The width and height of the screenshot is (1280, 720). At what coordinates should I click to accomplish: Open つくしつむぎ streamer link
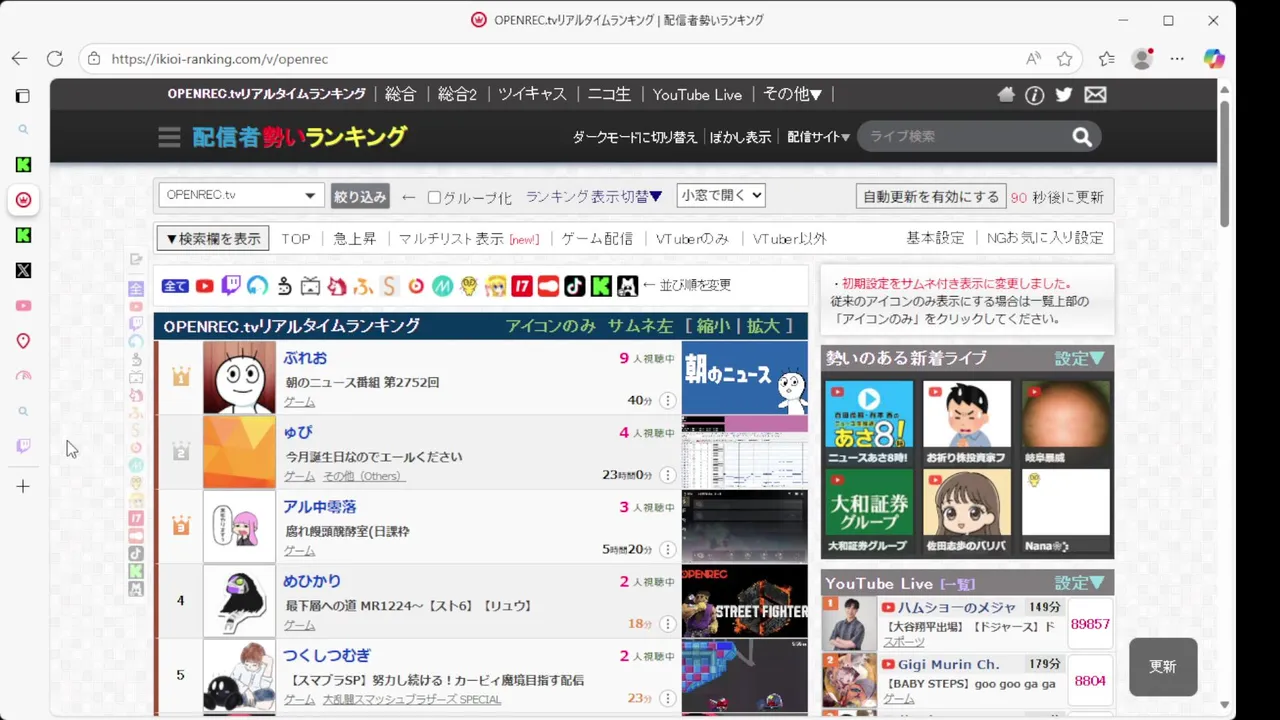click(326, 656)
